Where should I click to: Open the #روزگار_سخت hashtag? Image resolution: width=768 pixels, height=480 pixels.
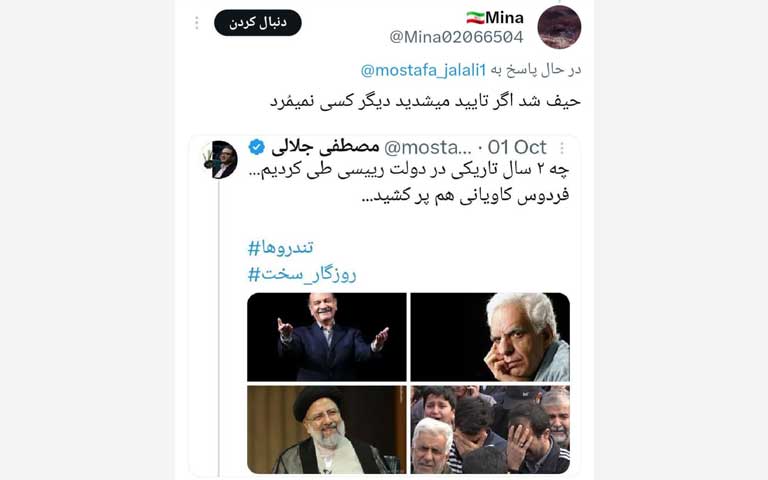[x=302, y=274]
